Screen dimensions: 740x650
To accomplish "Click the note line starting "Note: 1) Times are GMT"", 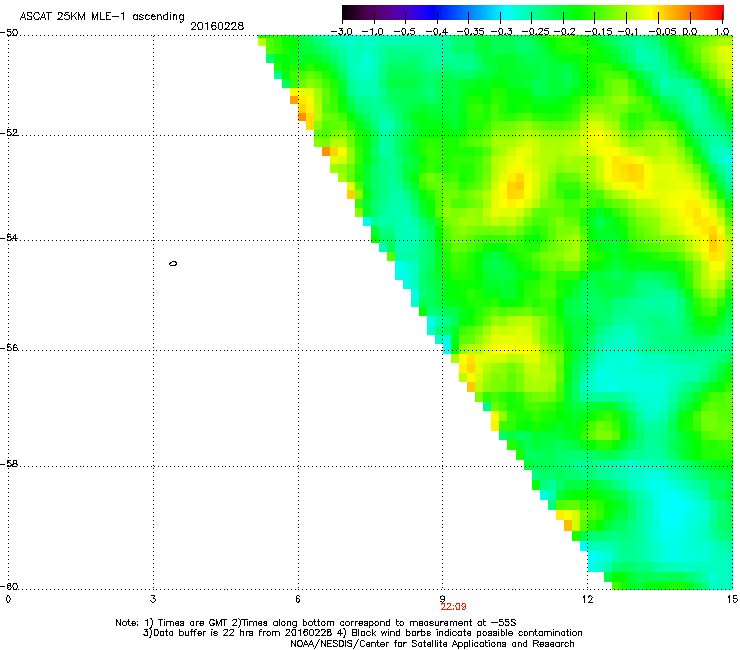I will [316, 623].
